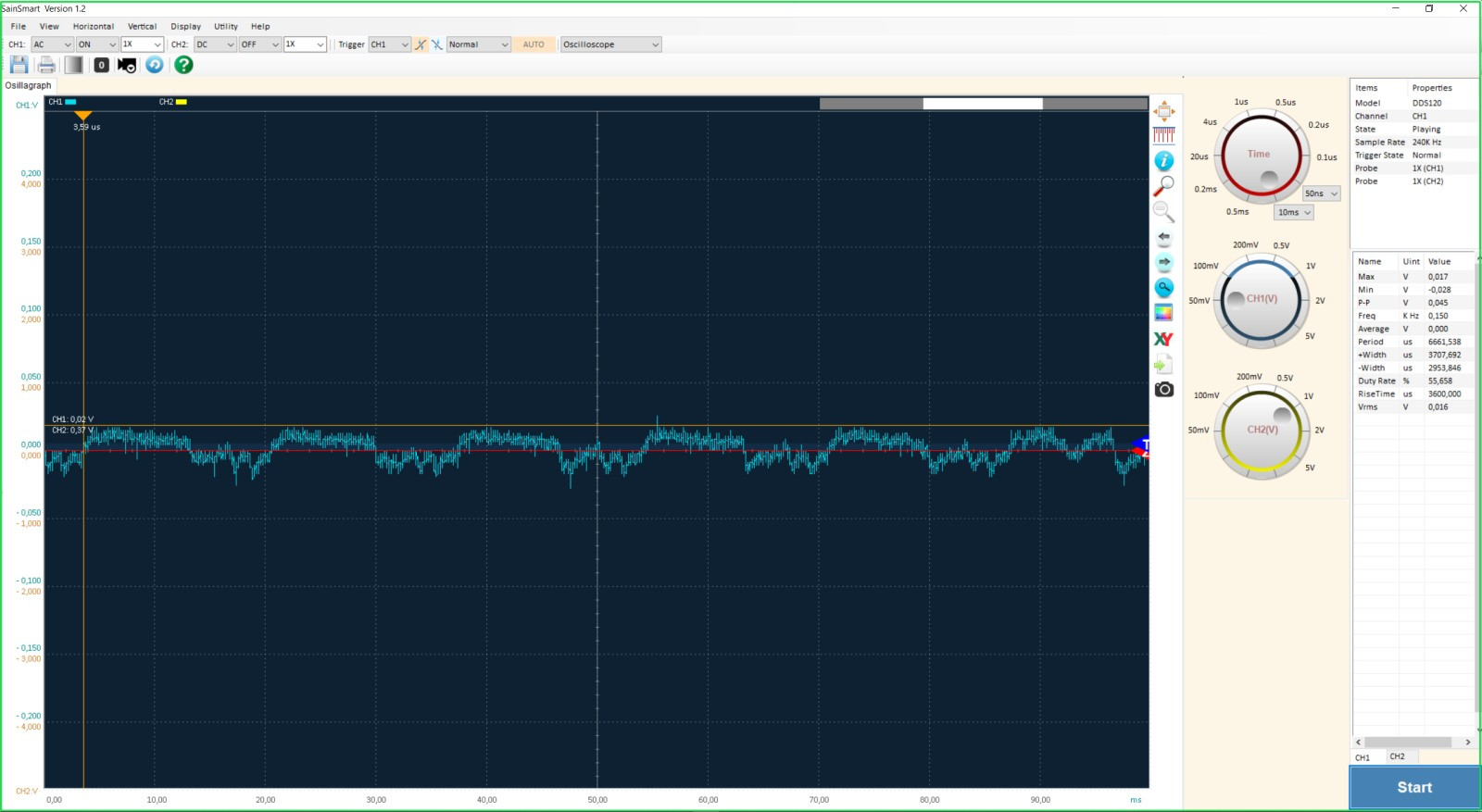Click the save floppy disk icon
The width and height of the screenshot is (1482, 812).
(x=19, y=65)
